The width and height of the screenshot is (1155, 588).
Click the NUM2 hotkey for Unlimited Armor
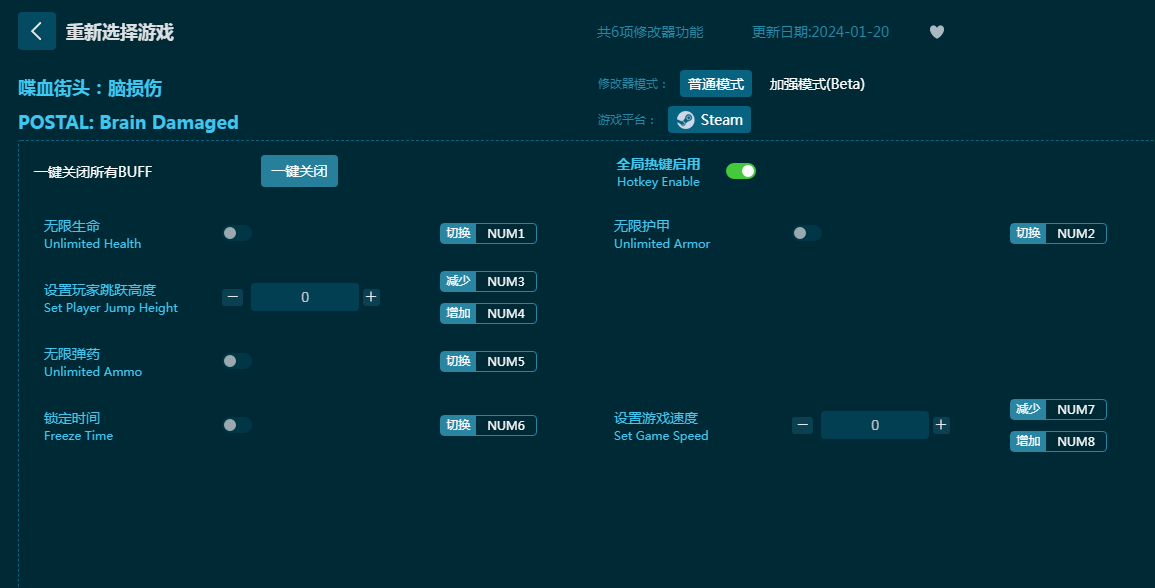pos(1075,233)
